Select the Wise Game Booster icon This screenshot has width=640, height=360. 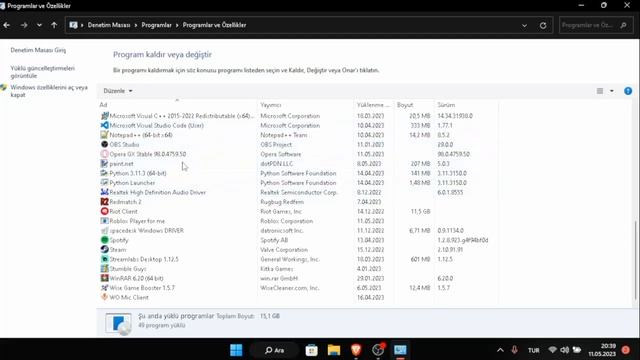pyautogui.click(x=104, y=288)
